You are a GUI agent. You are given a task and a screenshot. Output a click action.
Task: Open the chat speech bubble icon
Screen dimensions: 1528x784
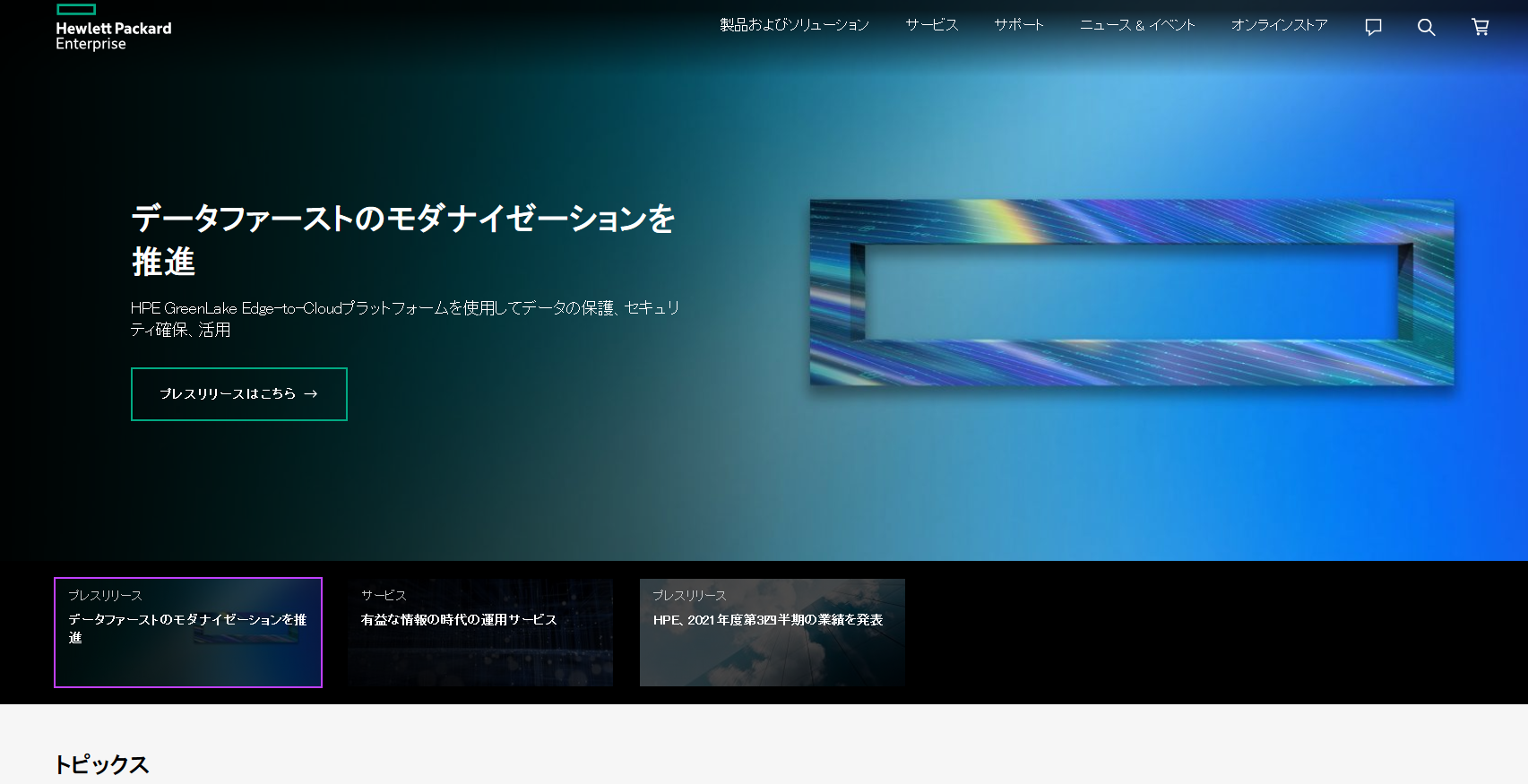click(x=1373, y=27)
